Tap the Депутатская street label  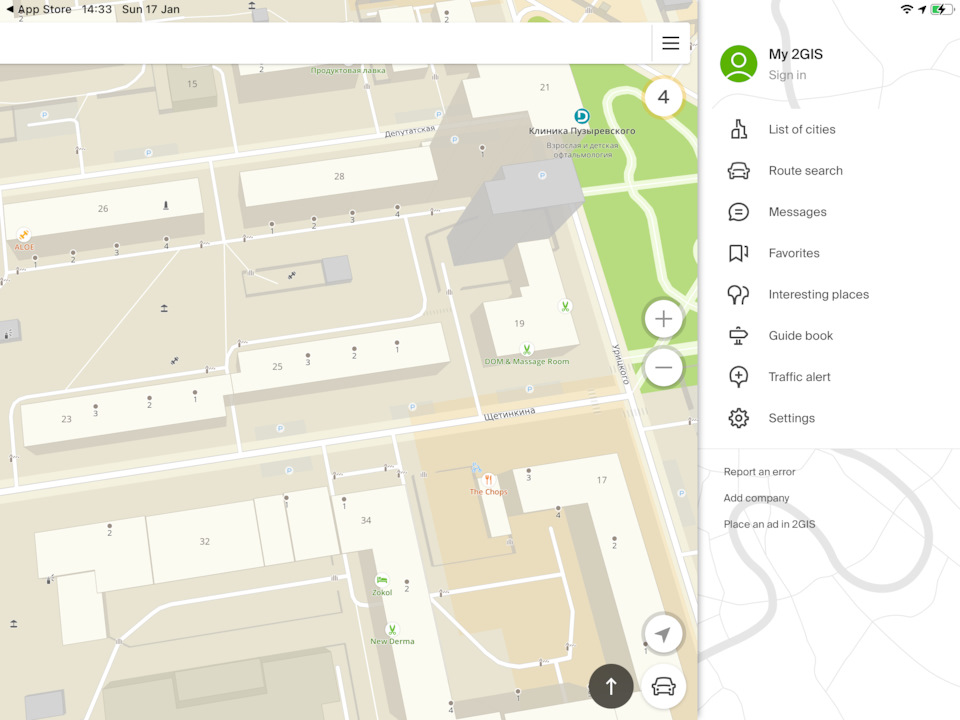point(410,131)
